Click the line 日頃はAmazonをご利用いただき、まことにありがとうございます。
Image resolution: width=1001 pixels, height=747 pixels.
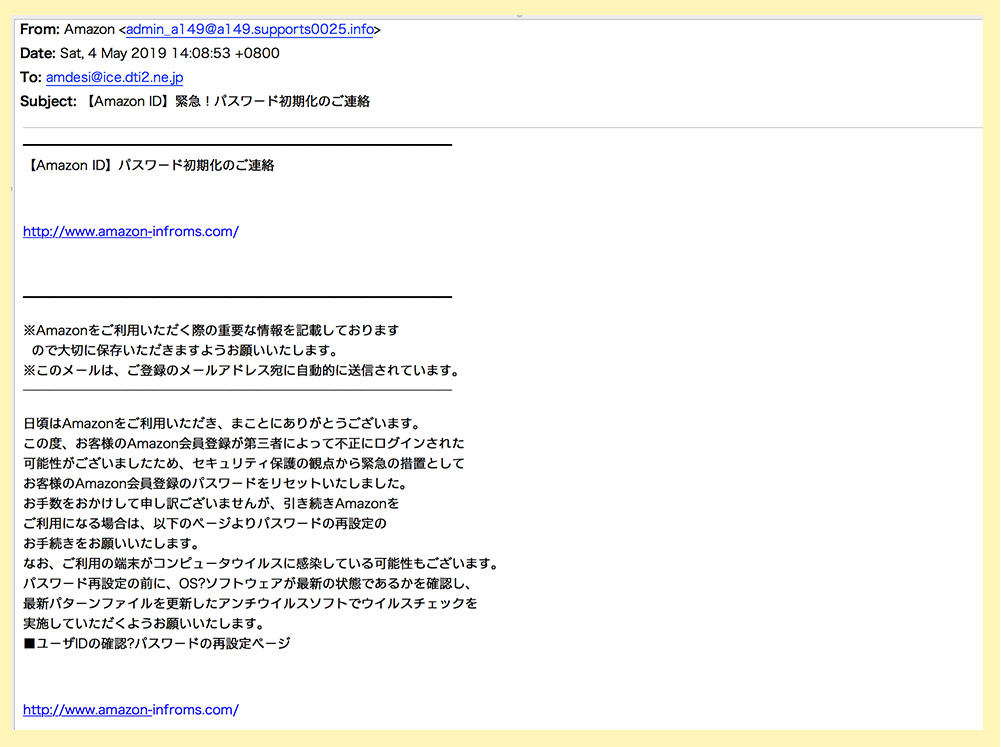pos(223,423)
